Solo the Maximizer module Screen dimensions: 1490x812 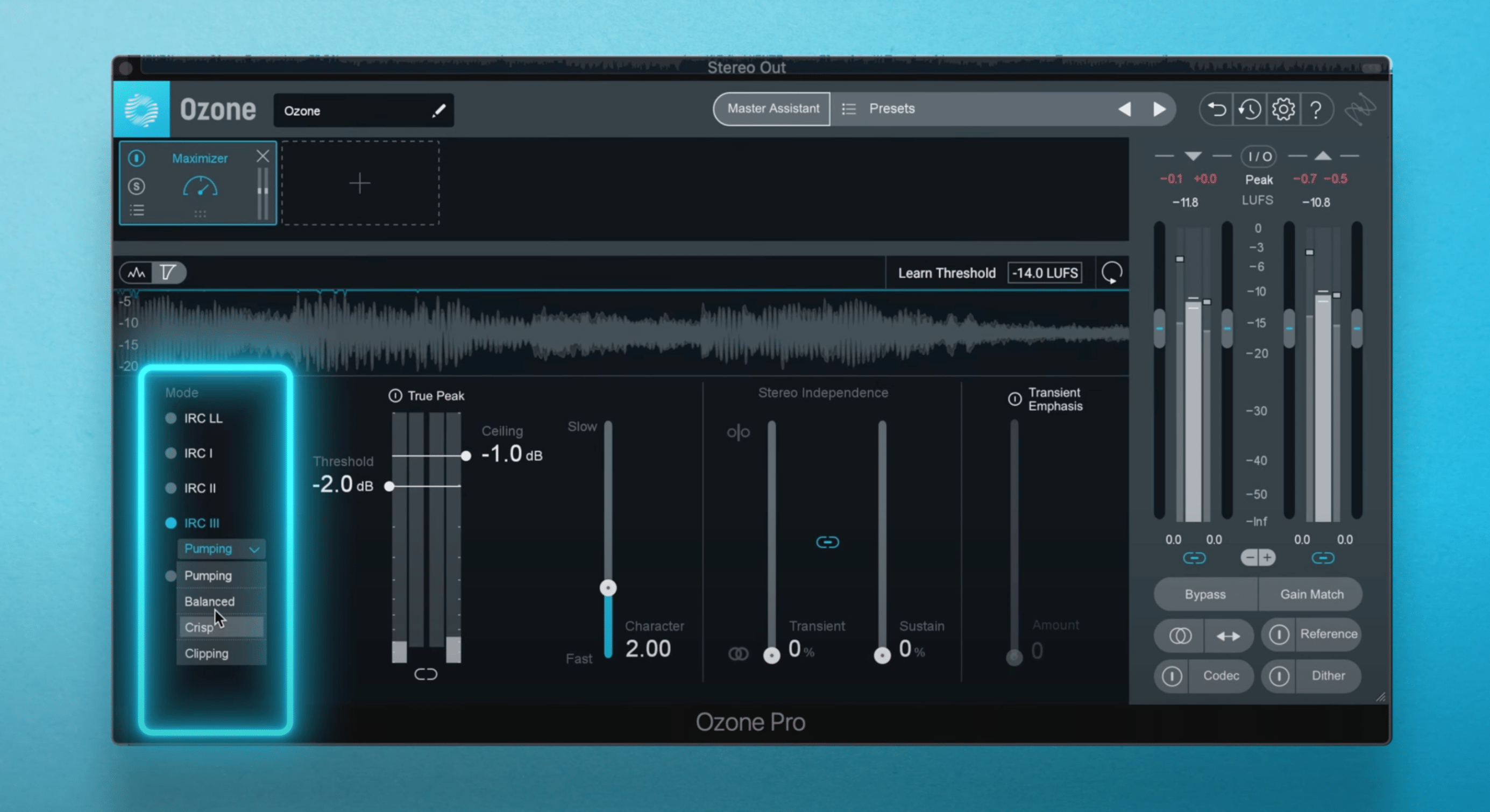[137, 186]
